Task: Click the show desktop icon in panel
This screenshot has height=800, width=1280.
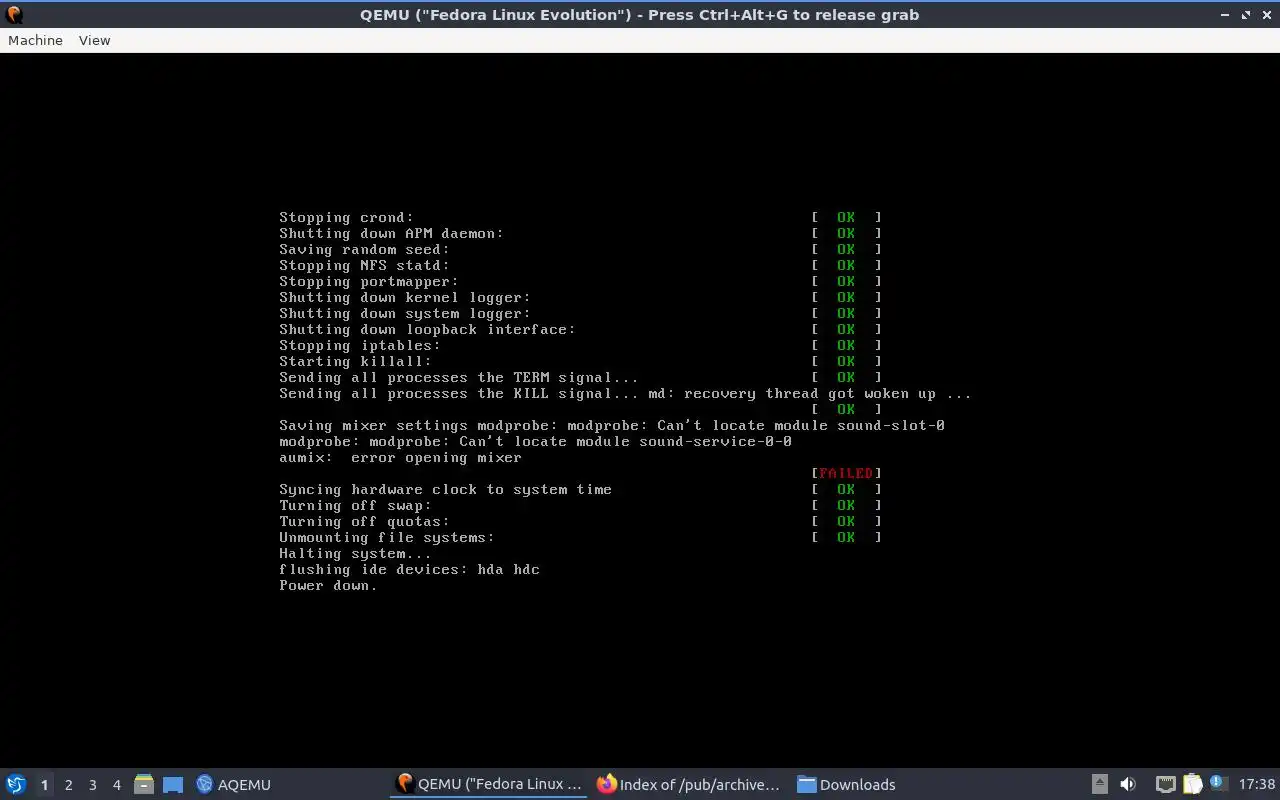Action: tap(173, 785)
